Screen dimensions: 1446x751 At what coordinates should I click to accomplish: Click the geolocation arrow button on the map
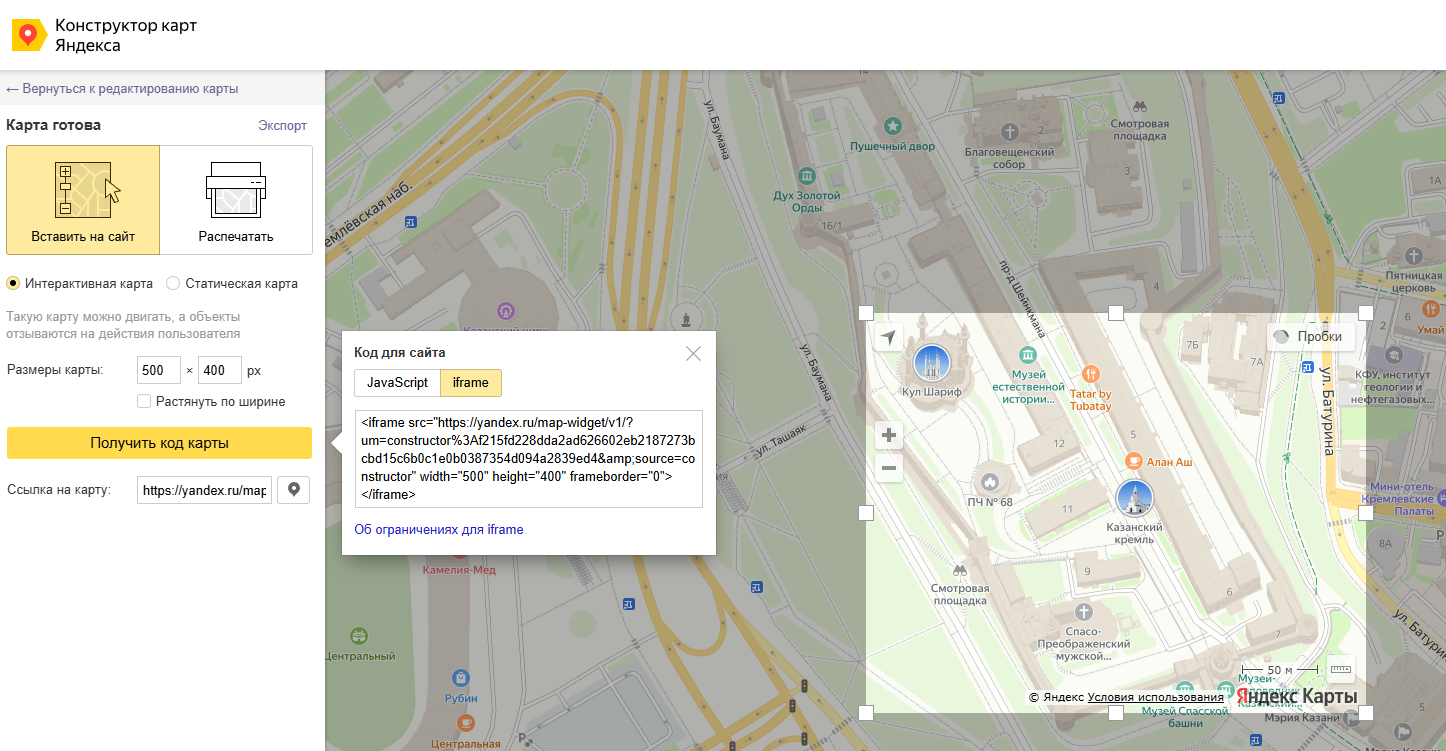889,337
